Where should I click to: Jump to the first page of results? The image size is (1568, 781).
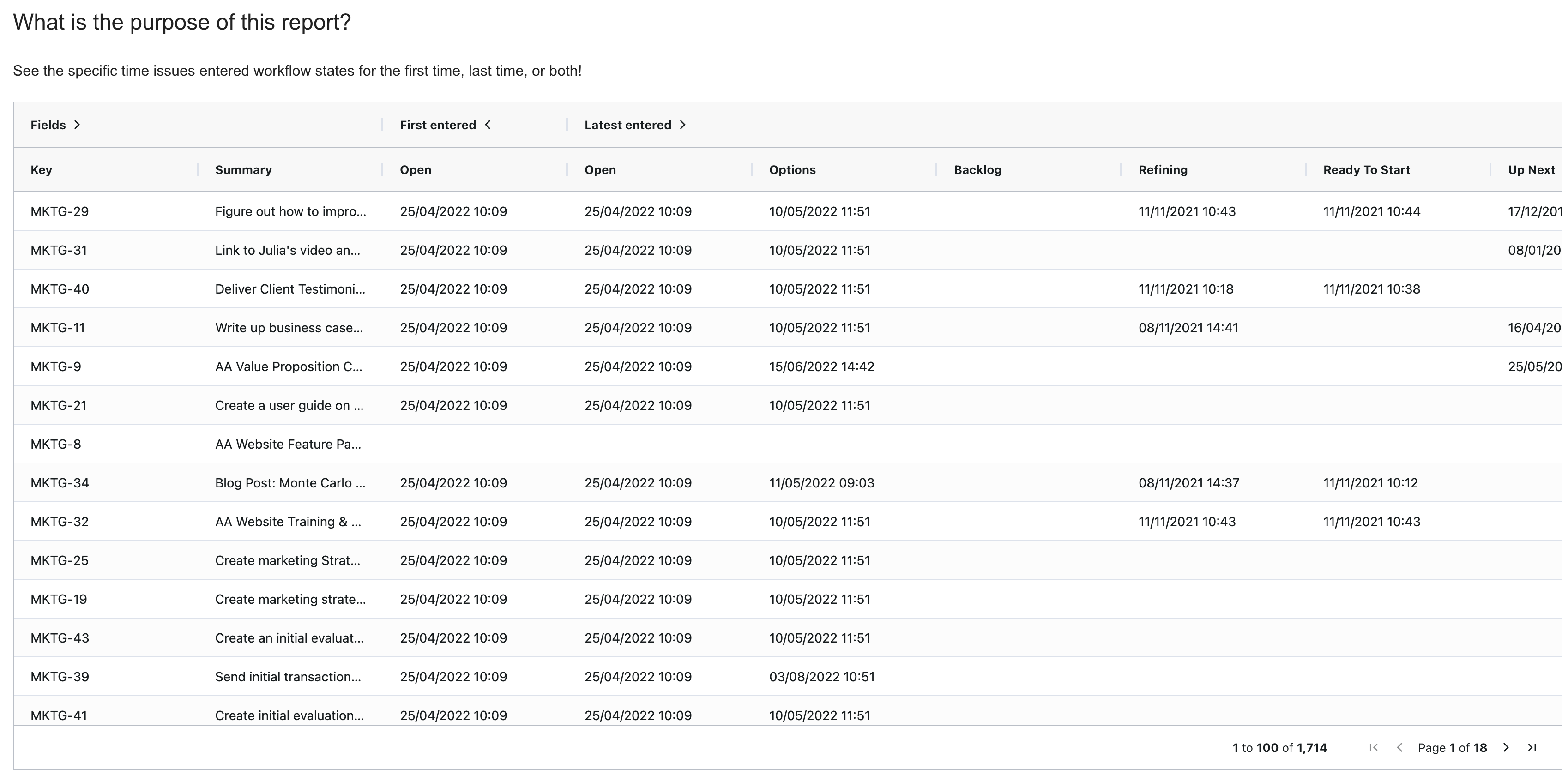pos(1373,747)
